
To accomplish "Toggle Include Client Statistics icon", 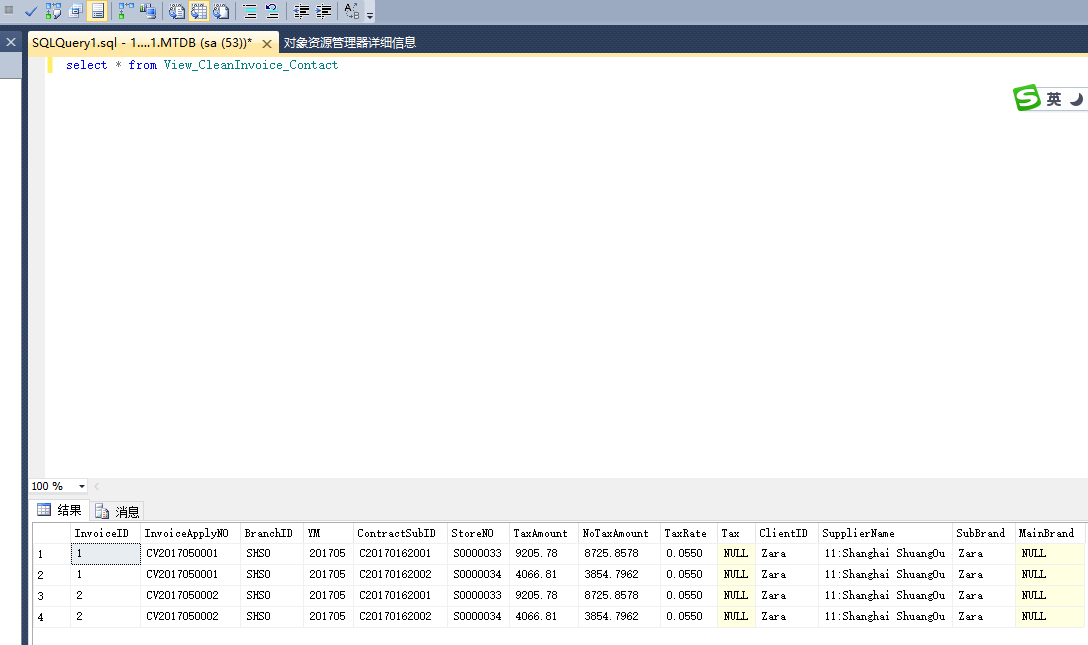I will 148,11.
